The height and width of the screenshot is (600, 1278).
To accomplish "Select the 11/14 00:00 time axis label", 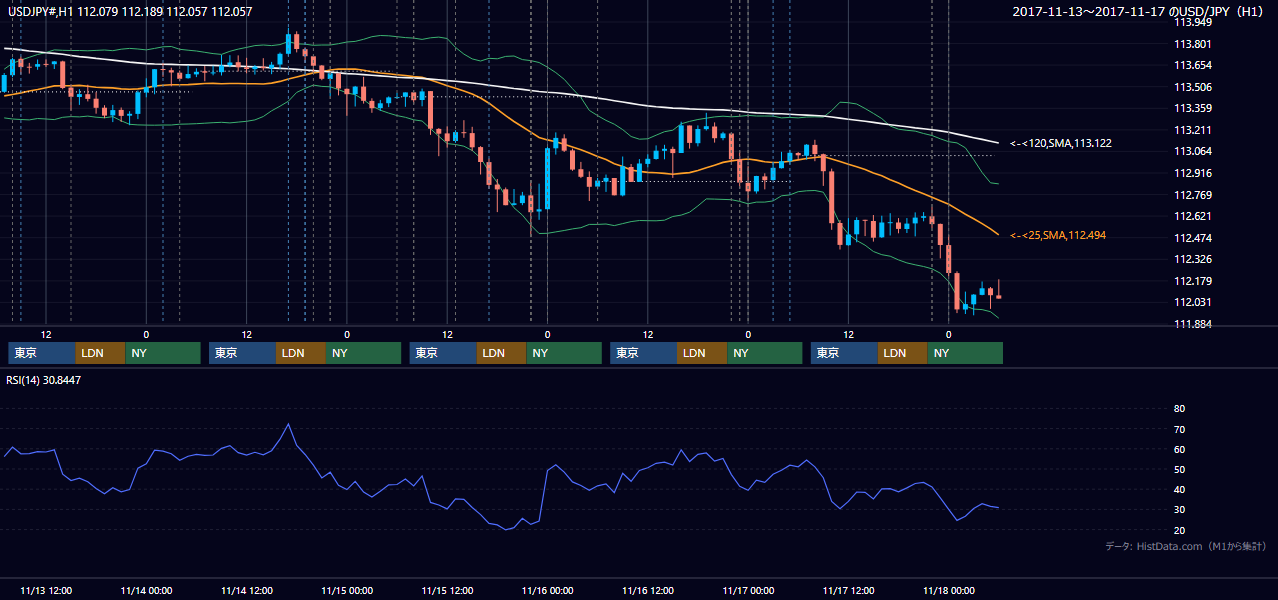I will (x=146, y=590).
